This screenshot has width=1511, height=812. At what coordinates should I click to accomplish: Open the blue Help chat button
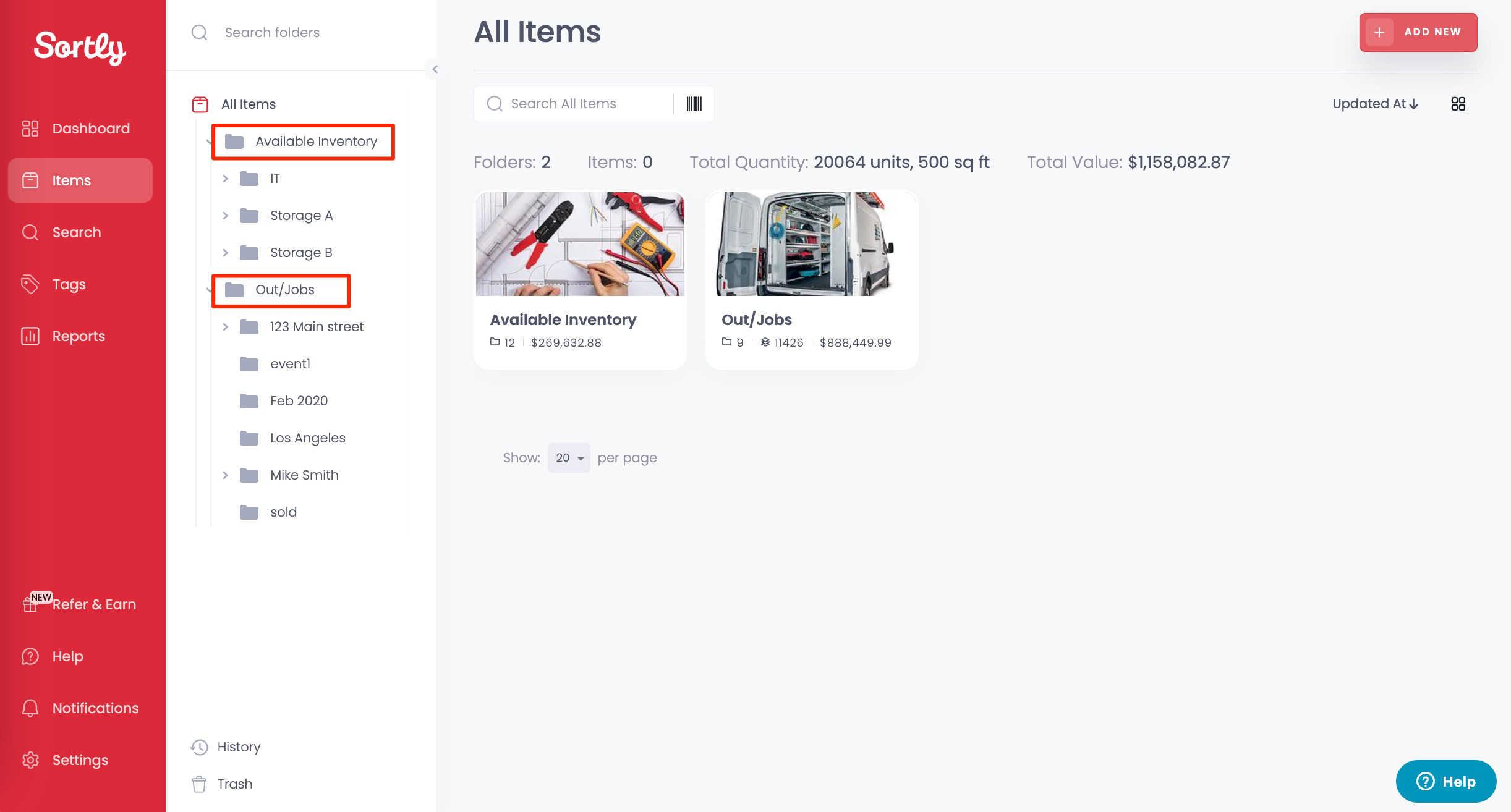(1446, 782)
